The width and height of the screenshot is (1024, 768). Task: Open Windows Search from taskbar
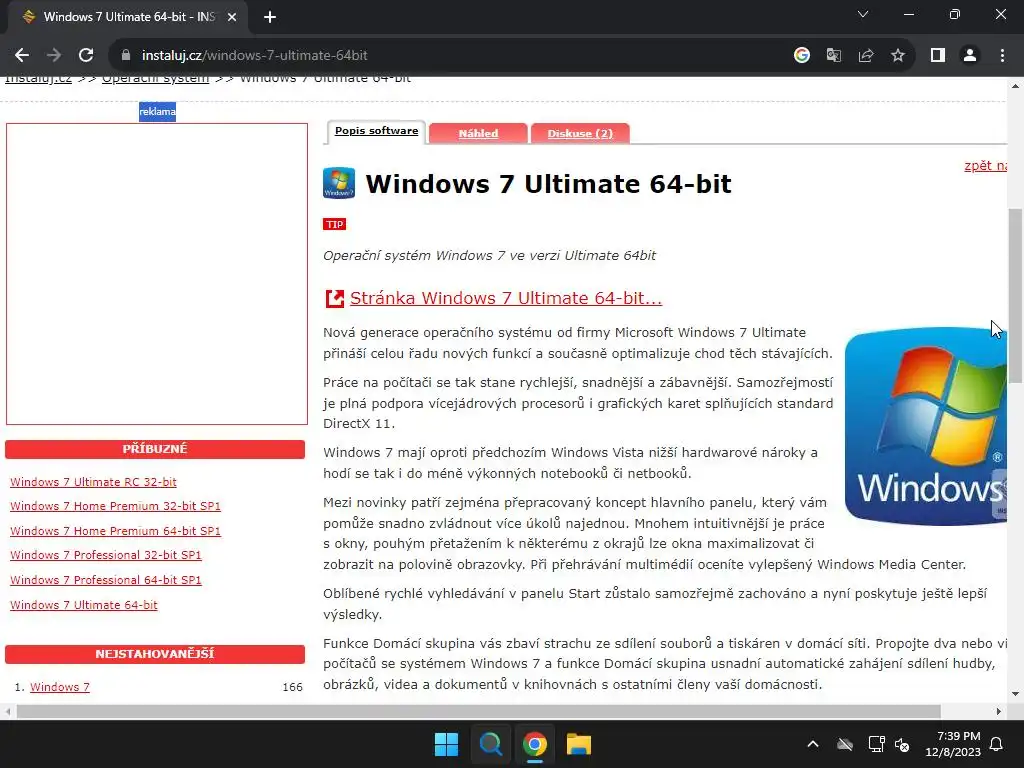point(490,744)
